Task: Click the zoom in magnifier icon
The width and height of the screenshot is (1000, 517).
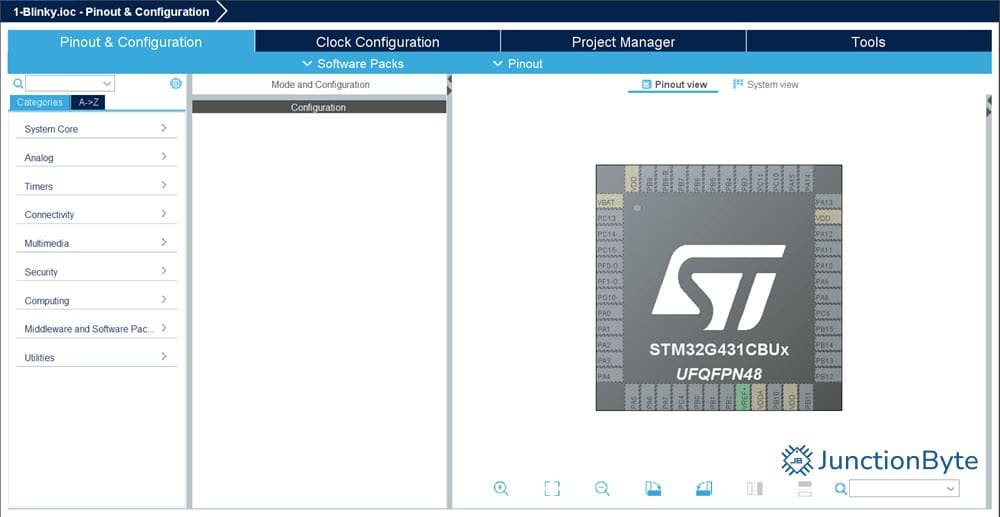Action: click(501, 488)
